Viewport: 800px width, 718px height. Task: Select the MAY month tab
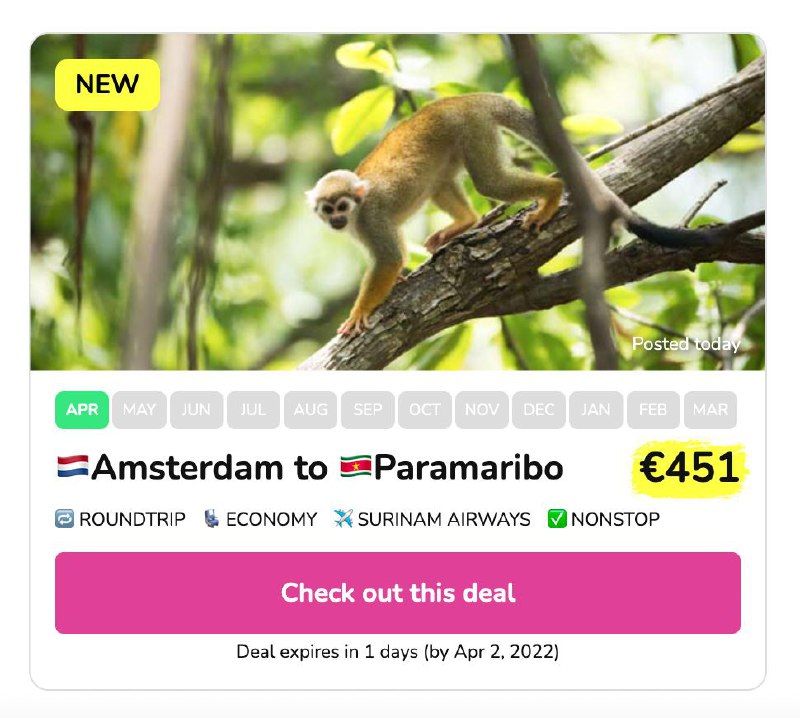point(139,410)
